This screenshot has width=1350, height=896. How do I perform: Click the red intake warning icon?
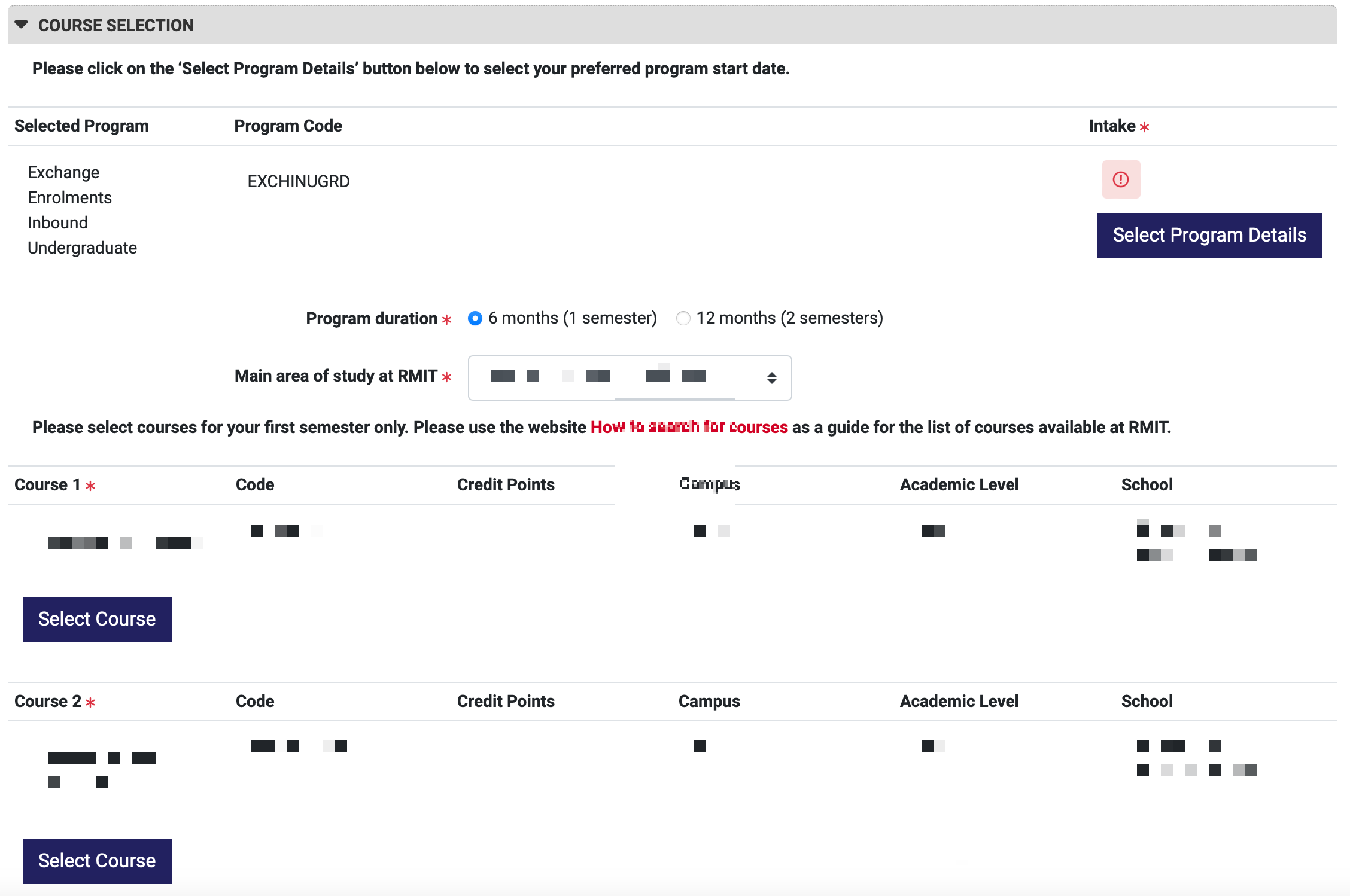pos(1121,179)
